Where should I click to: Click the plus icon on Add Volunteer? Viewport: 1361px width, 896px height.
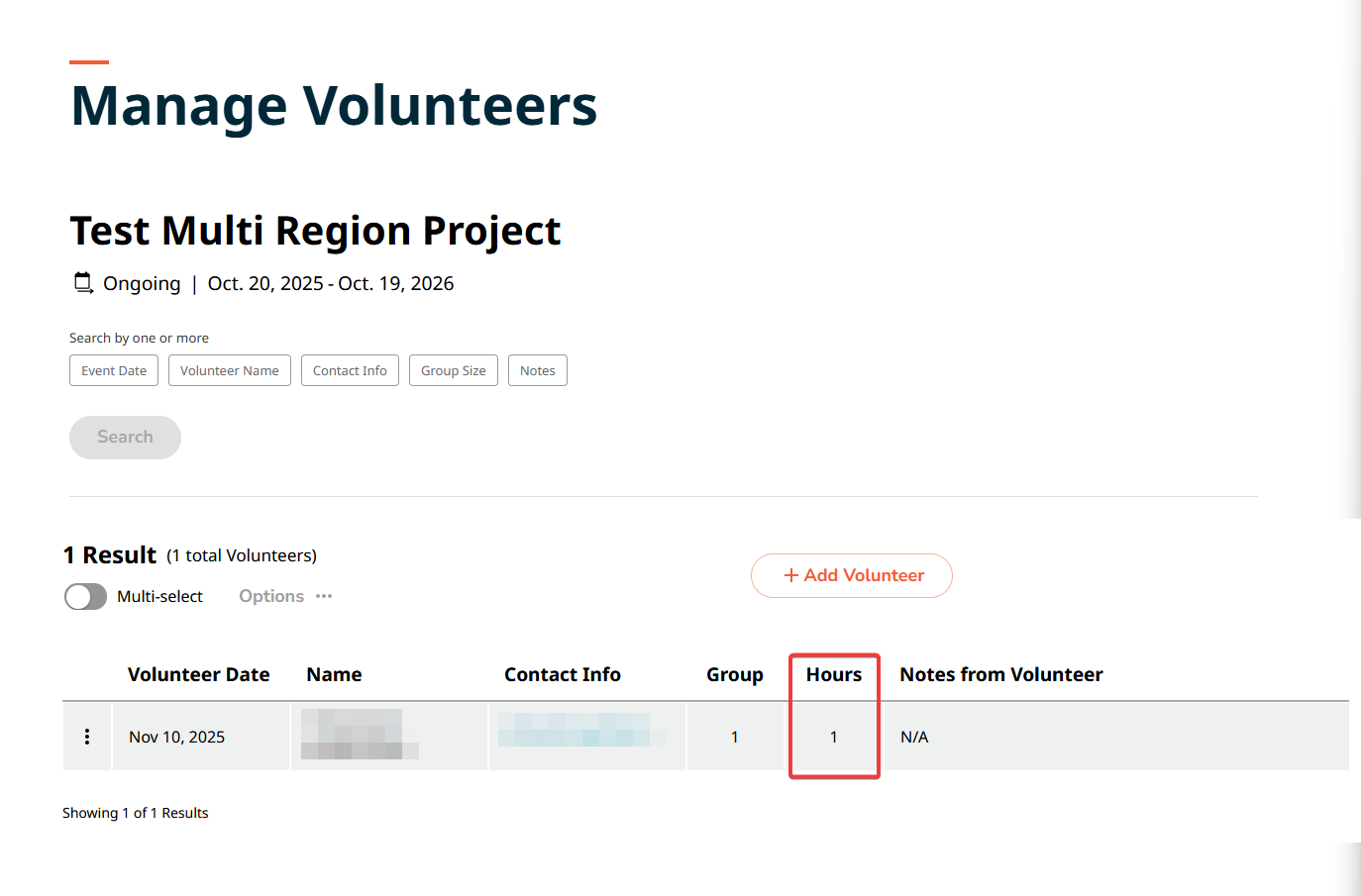pyautogui.click(x=790, y=575)
